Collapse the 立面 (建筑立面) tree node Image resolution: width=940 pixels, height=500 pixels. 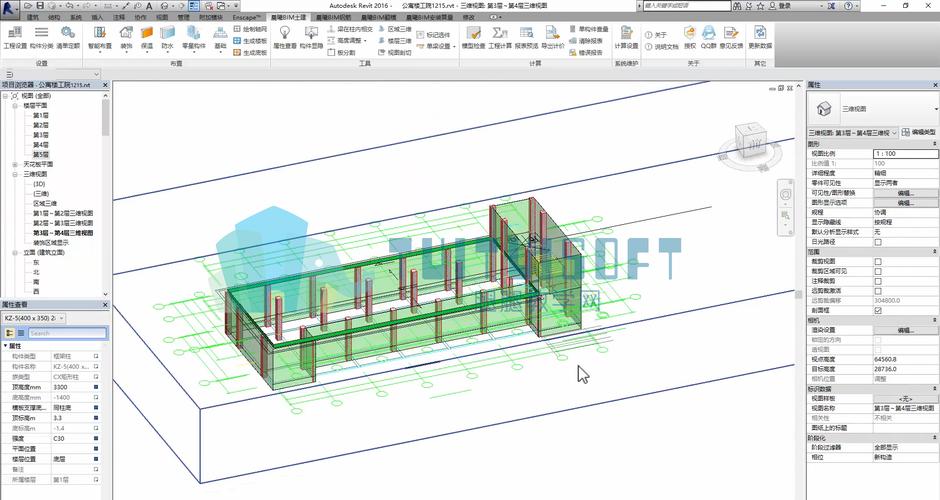pos(15,252)
